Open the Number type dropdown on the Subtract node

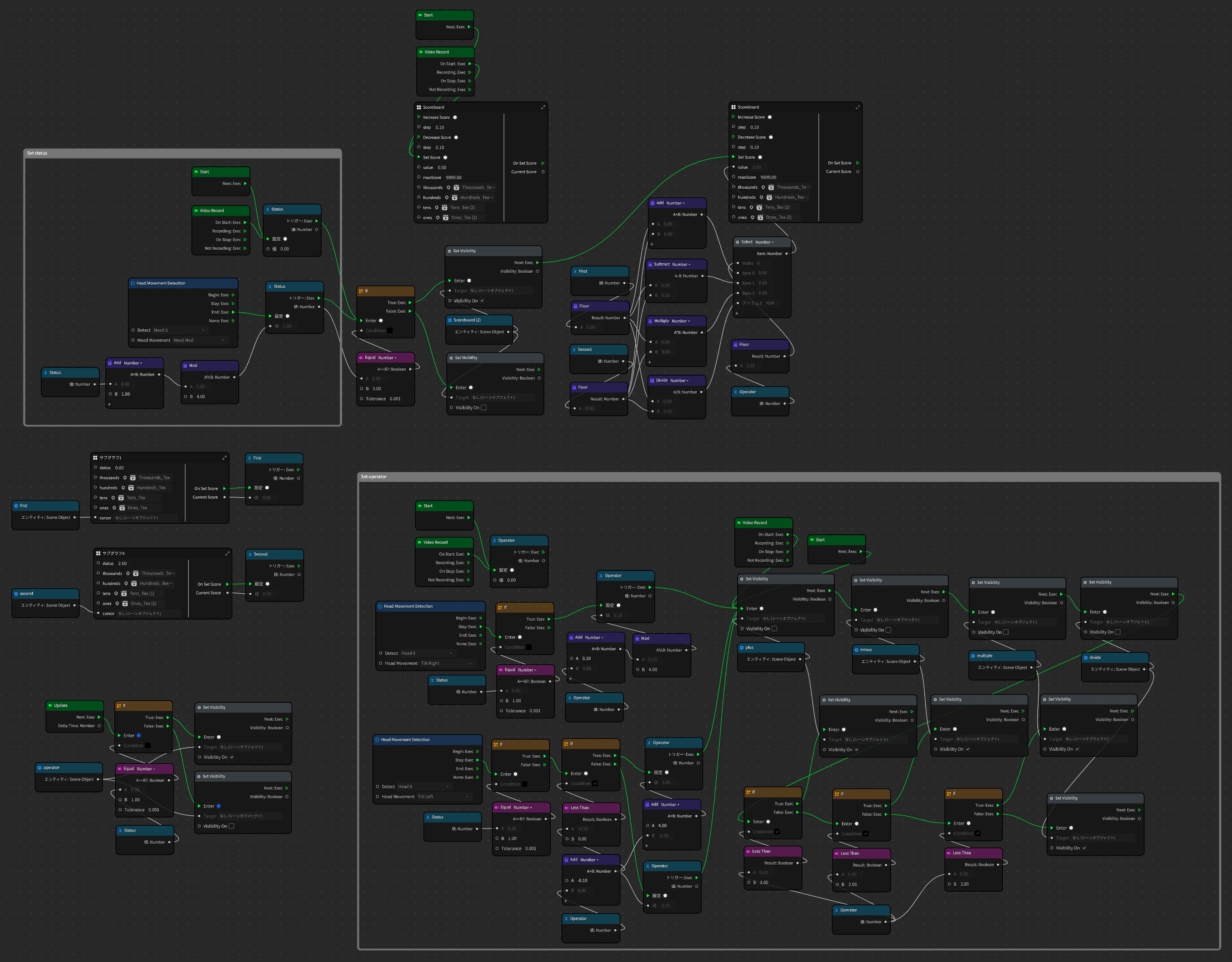681,265
